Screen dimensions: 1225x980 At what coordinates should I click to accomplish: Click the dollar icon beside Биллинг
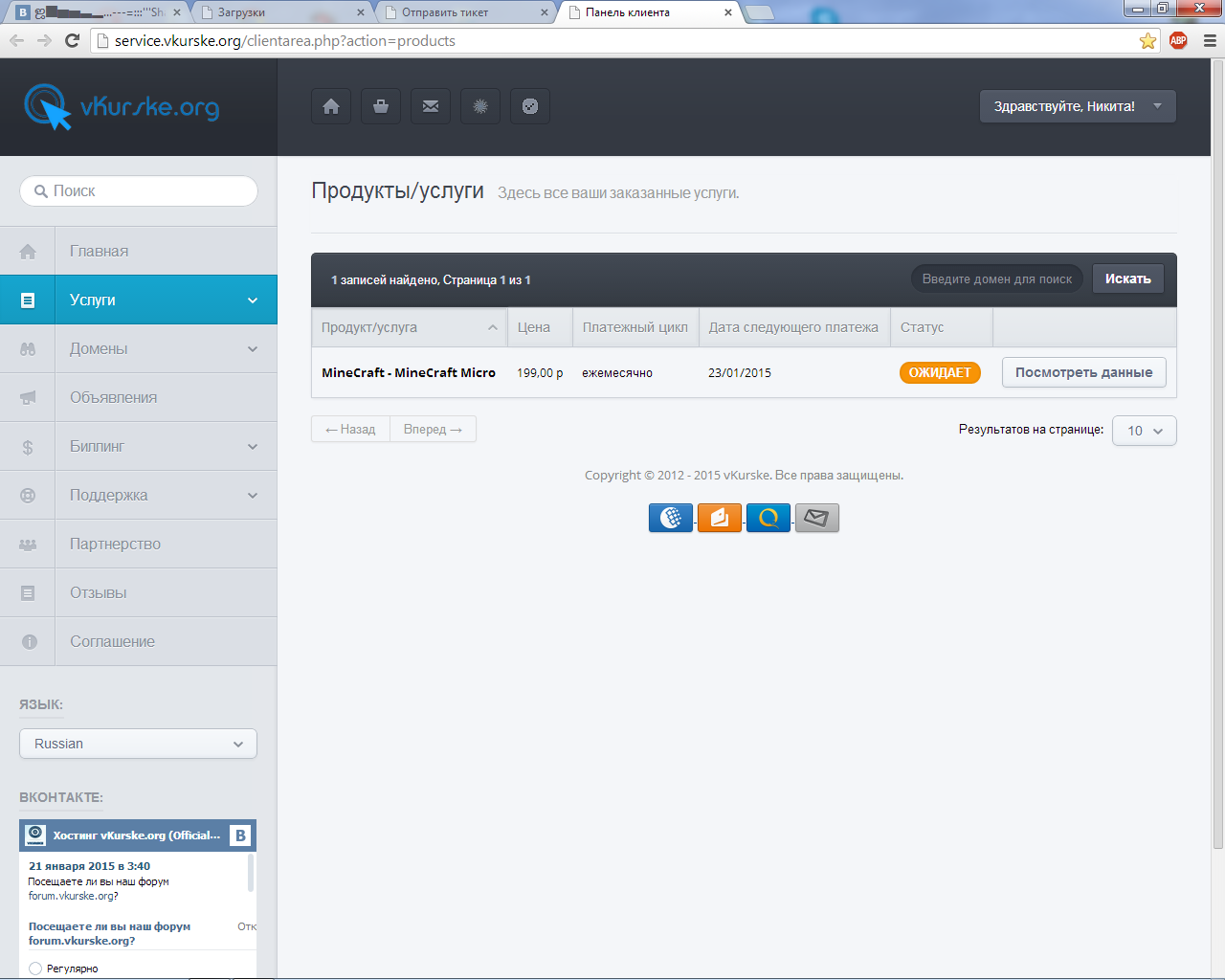pos(28,447)
